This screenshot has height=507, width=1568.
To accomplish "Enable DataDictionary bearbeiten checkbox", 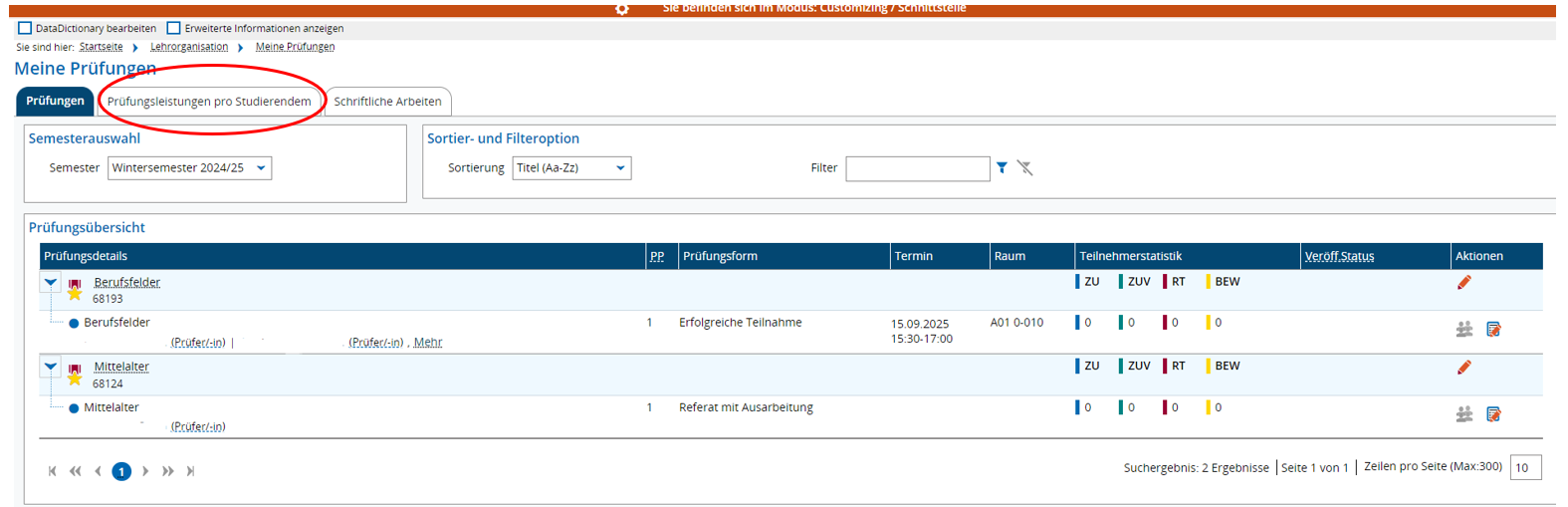I will [x=25, y=28].
